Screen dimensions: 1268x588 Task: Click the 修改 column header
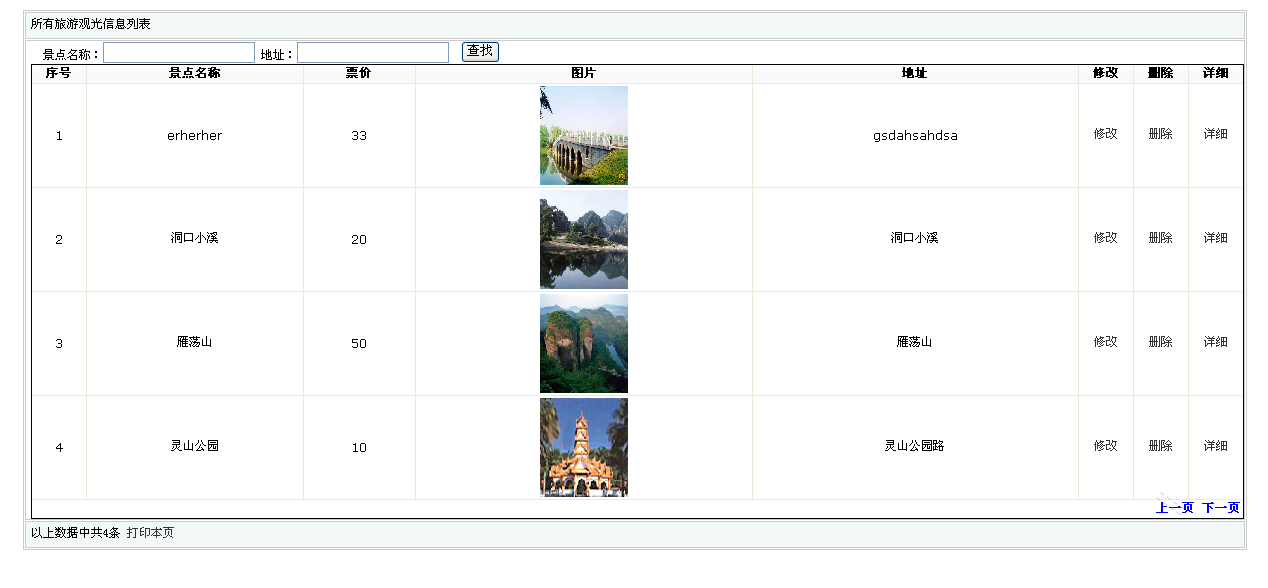pyautogui.click(x=1106, y=74)
